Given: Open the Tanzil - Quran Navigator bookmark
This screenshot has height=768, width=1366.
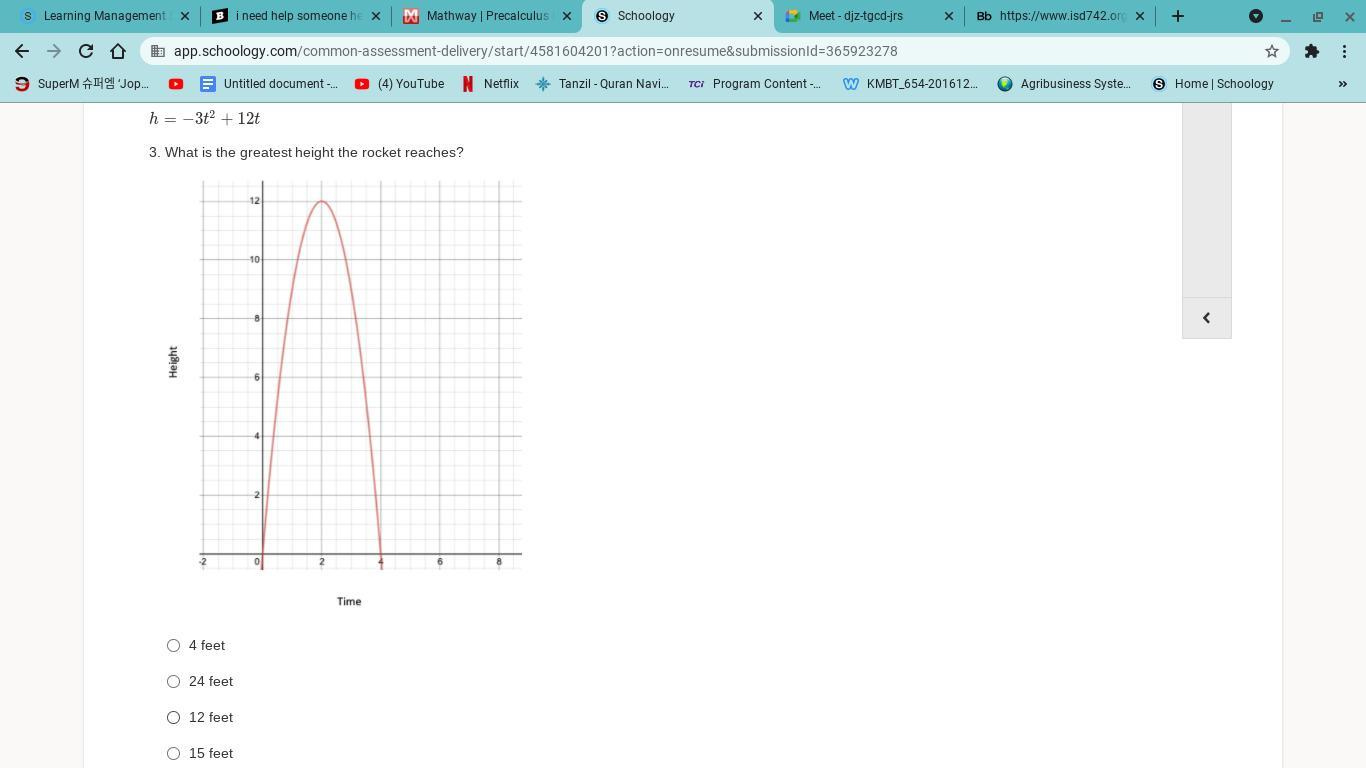Looking at the screenshot, I should coord(603,84).
